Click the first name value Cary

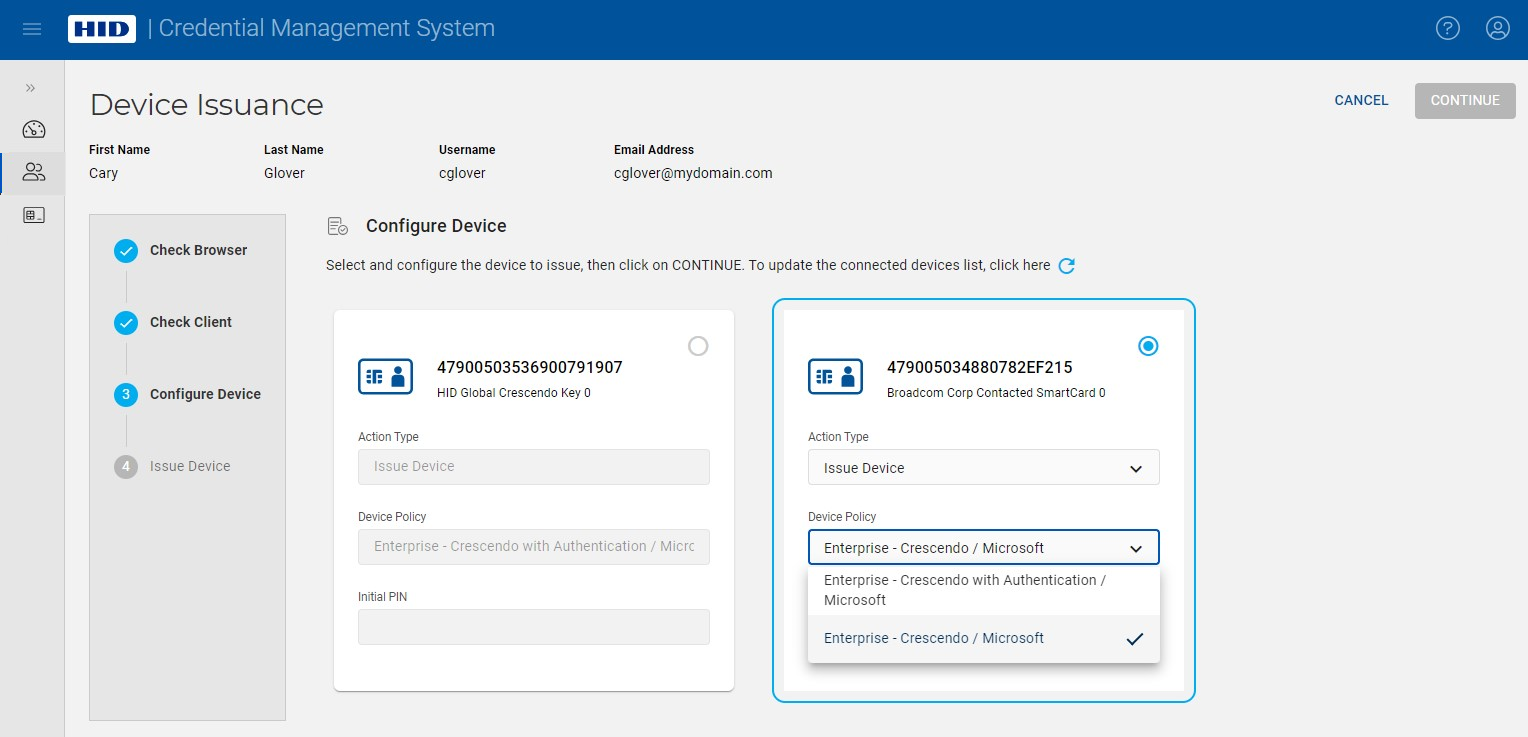pyautogui.click(x=104, y=173)
